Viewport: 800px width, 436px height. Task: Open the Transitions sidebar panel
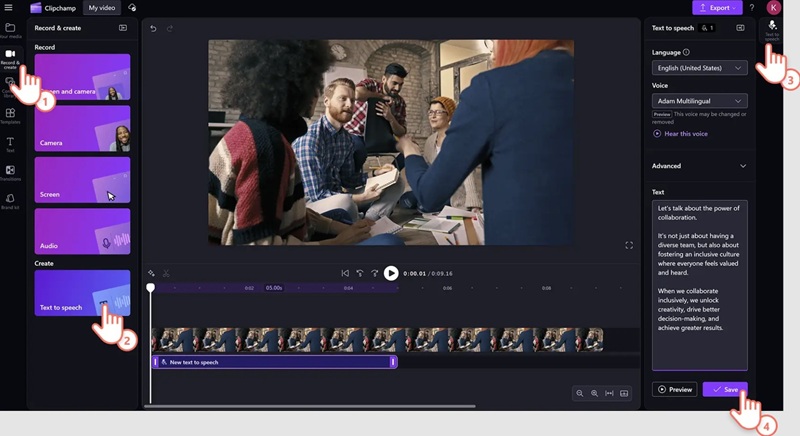pyautogui.click(x=10, y=173)
